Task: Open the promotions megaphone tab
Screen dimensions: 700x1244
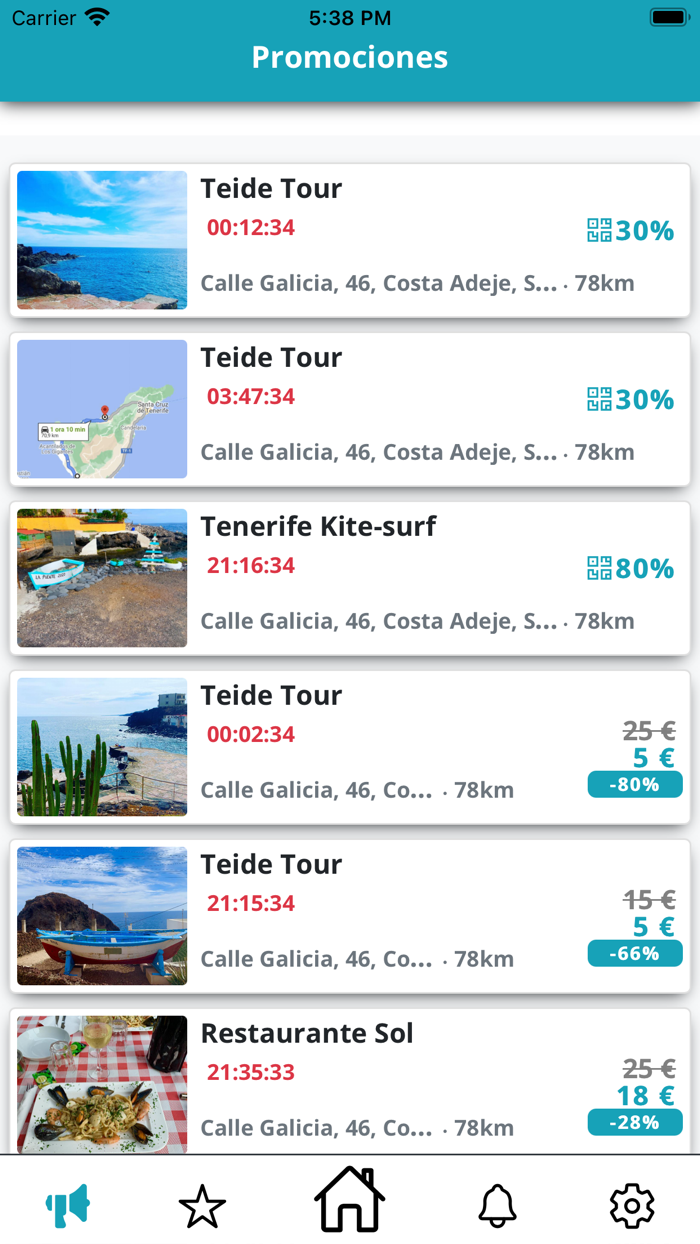Action: click(68, 1205)
